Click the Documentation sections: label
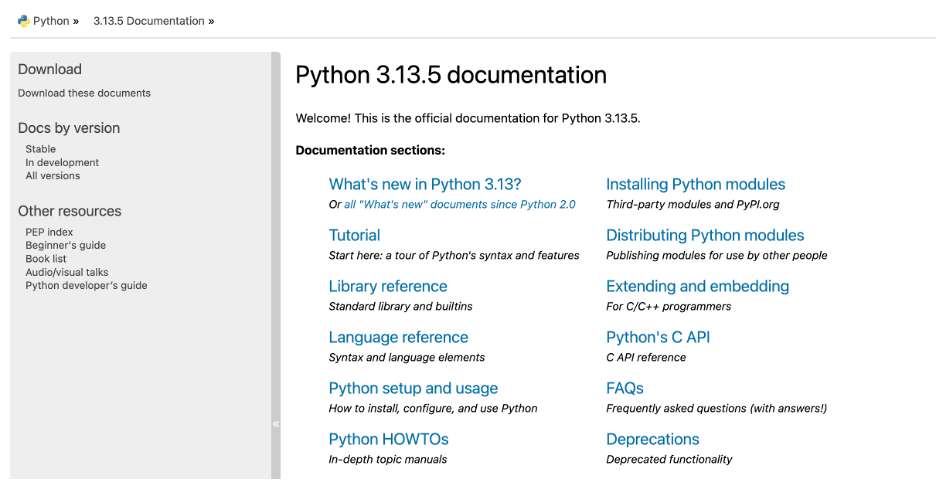 (x=371, y=150)
